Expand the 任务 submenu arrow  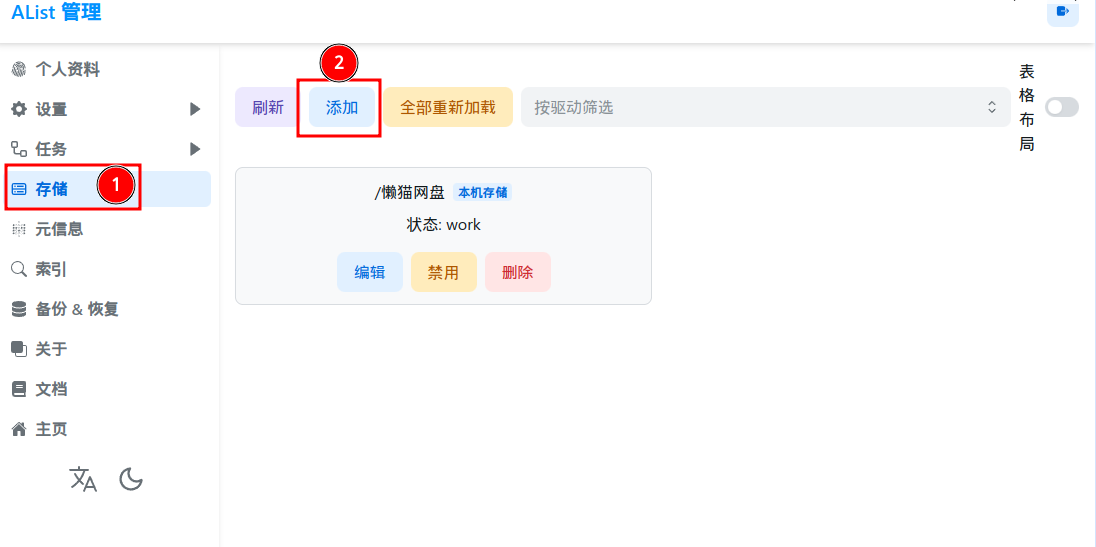coord(195,149)
